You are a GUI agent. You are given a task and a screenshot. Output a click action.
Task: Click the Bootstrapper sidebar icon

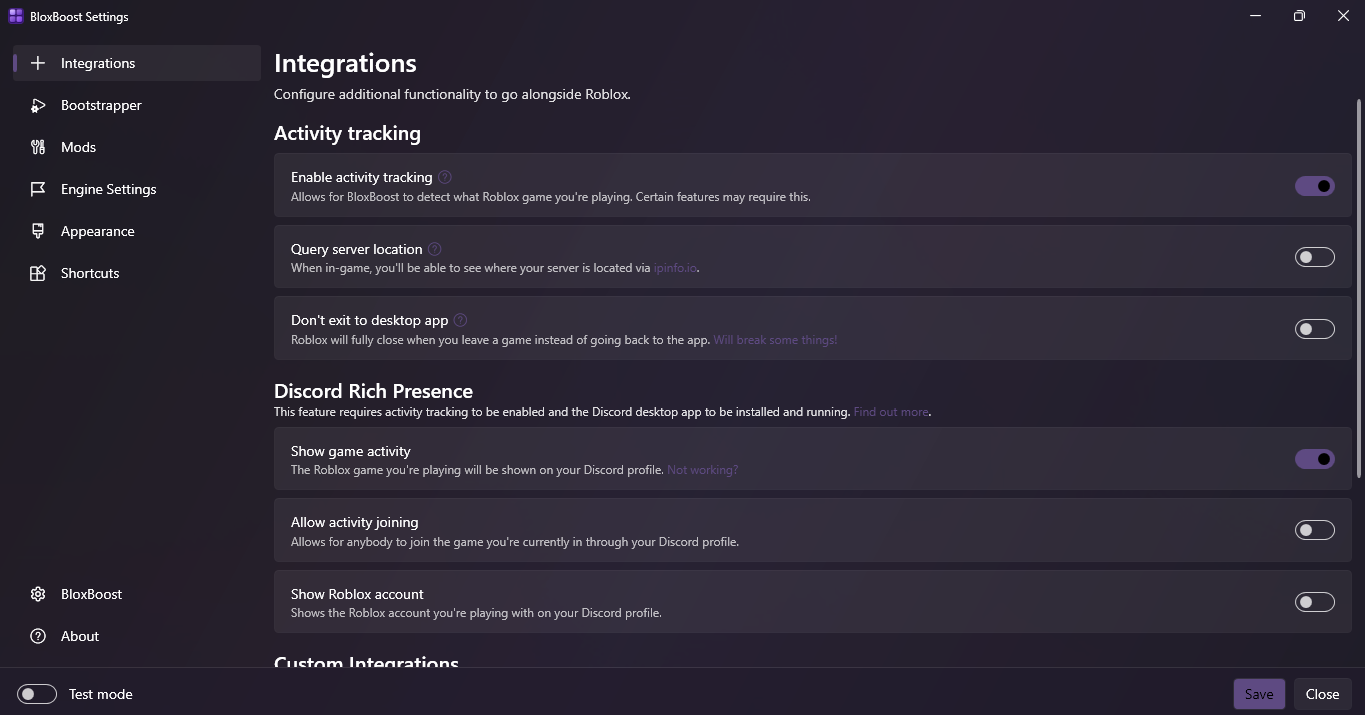pyautogui.click(x=38, y=105)
